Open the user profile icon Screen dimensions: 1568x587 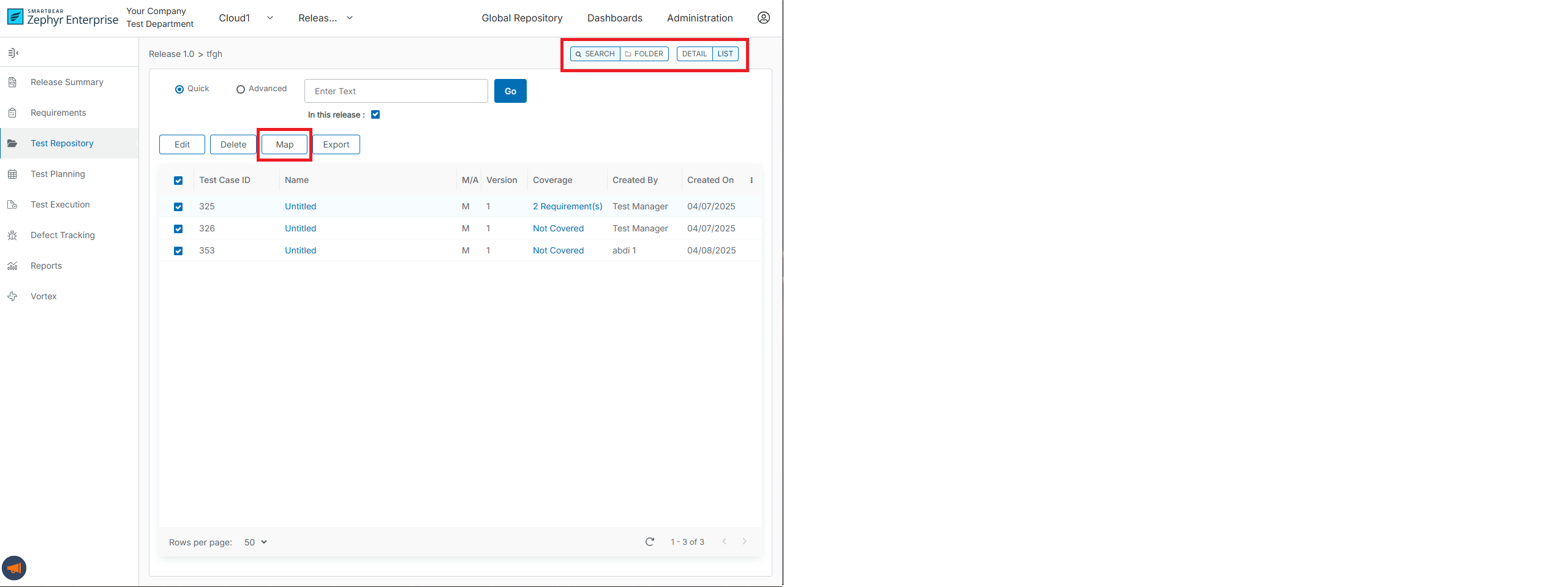coord(763,18)
